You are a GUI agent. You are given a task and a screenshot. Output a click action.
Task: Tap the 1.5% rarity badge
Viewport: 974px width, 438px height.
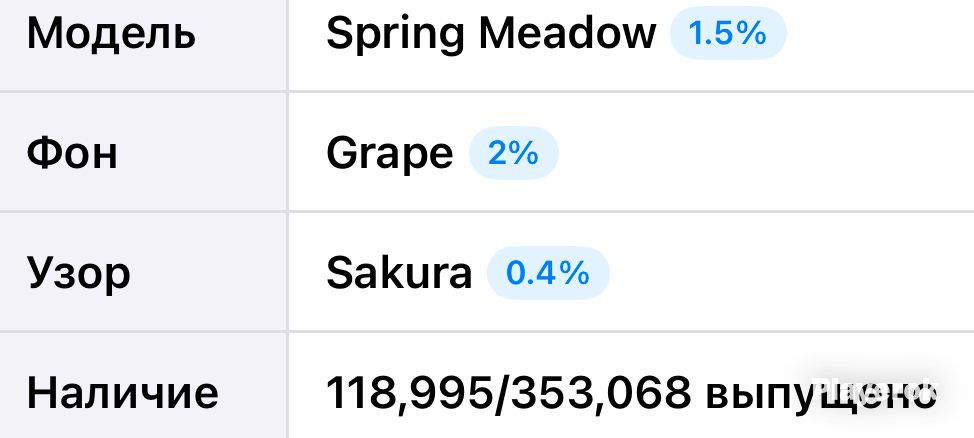pos(728,33)
